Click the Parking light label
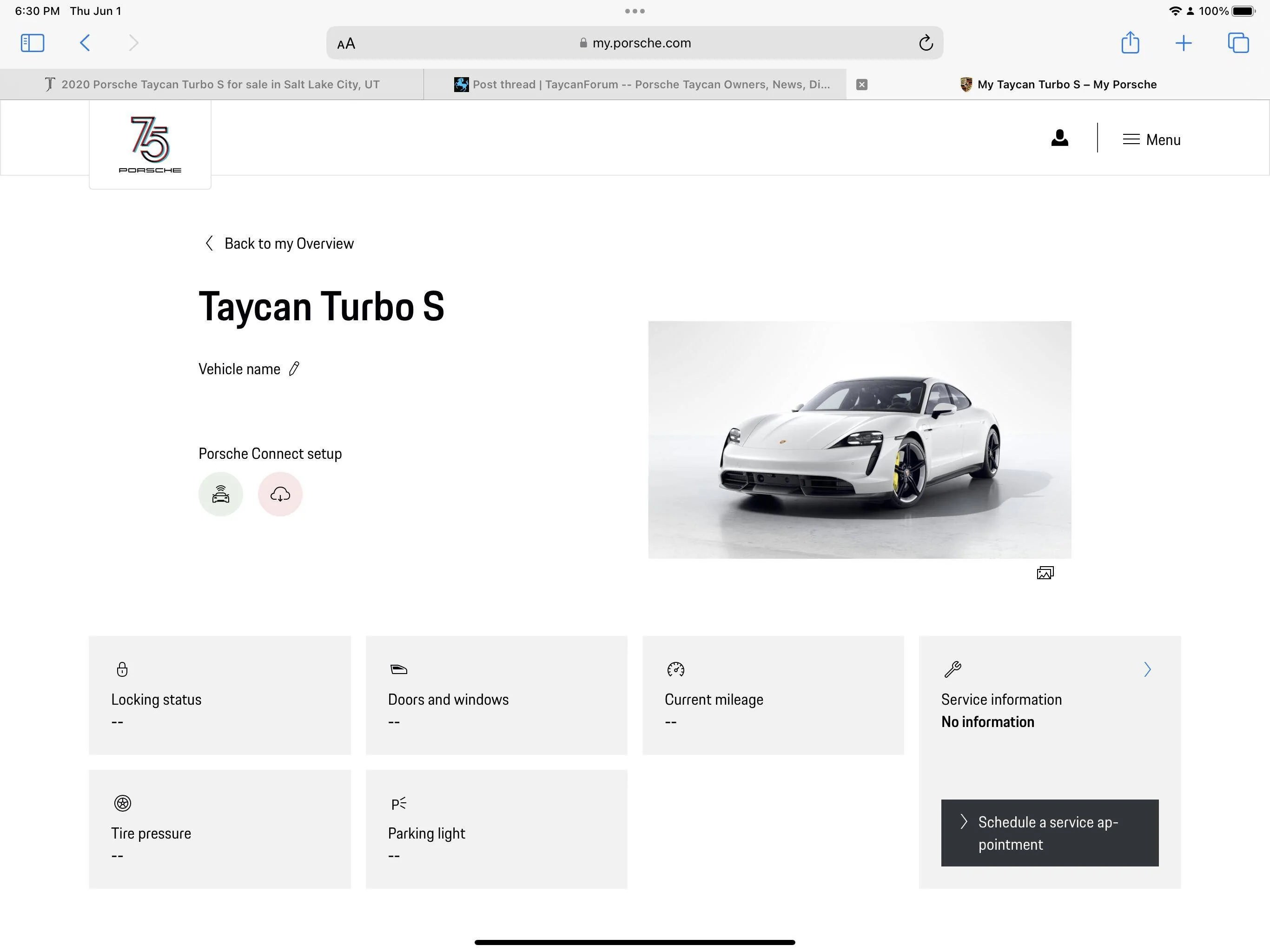Viewport: 1270px width, 952px height. pyautogui.click(x=426, y=833)
